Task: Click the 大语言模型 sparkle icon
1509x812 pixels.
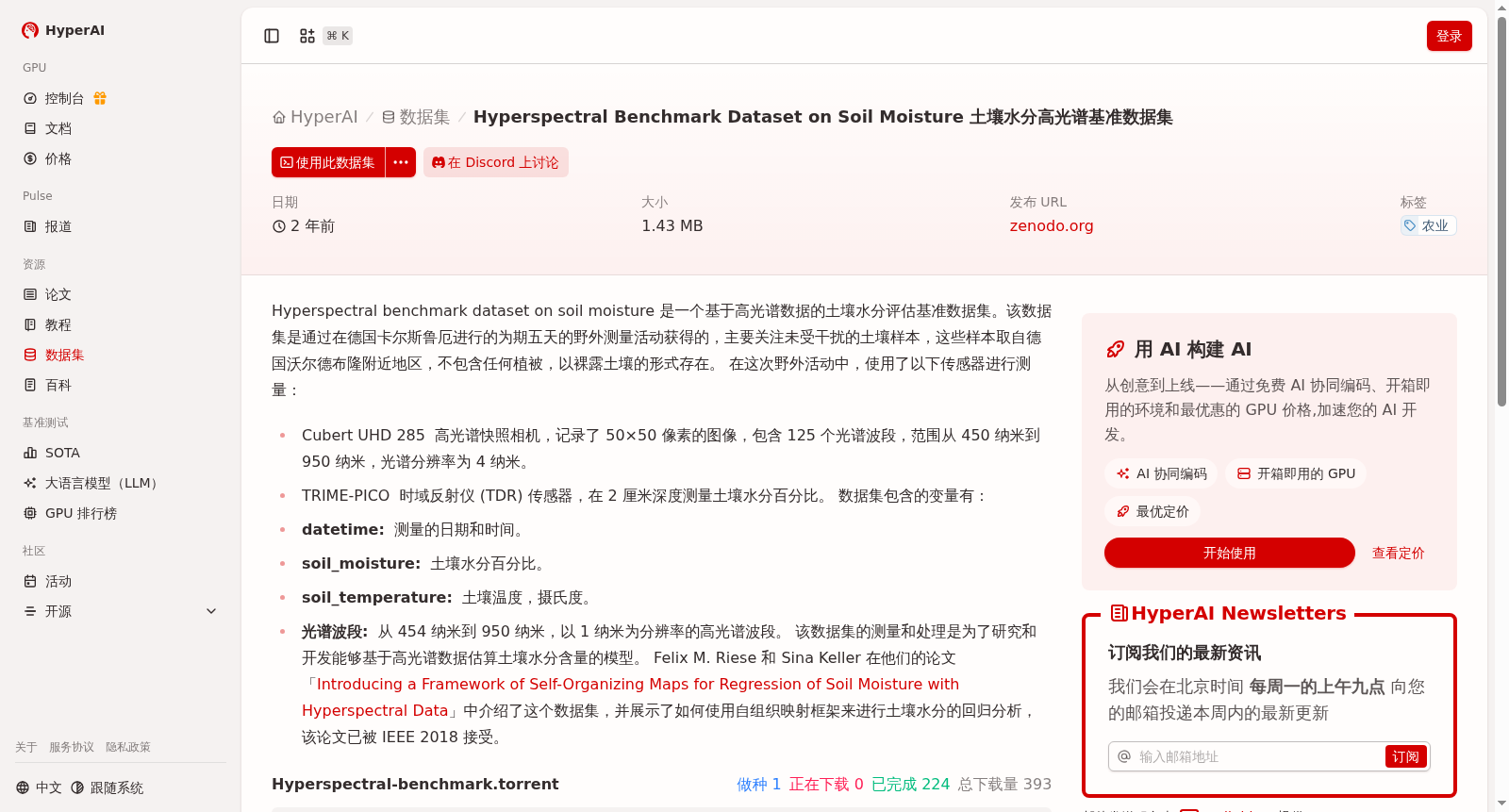Action: click(x=30, y=483)
